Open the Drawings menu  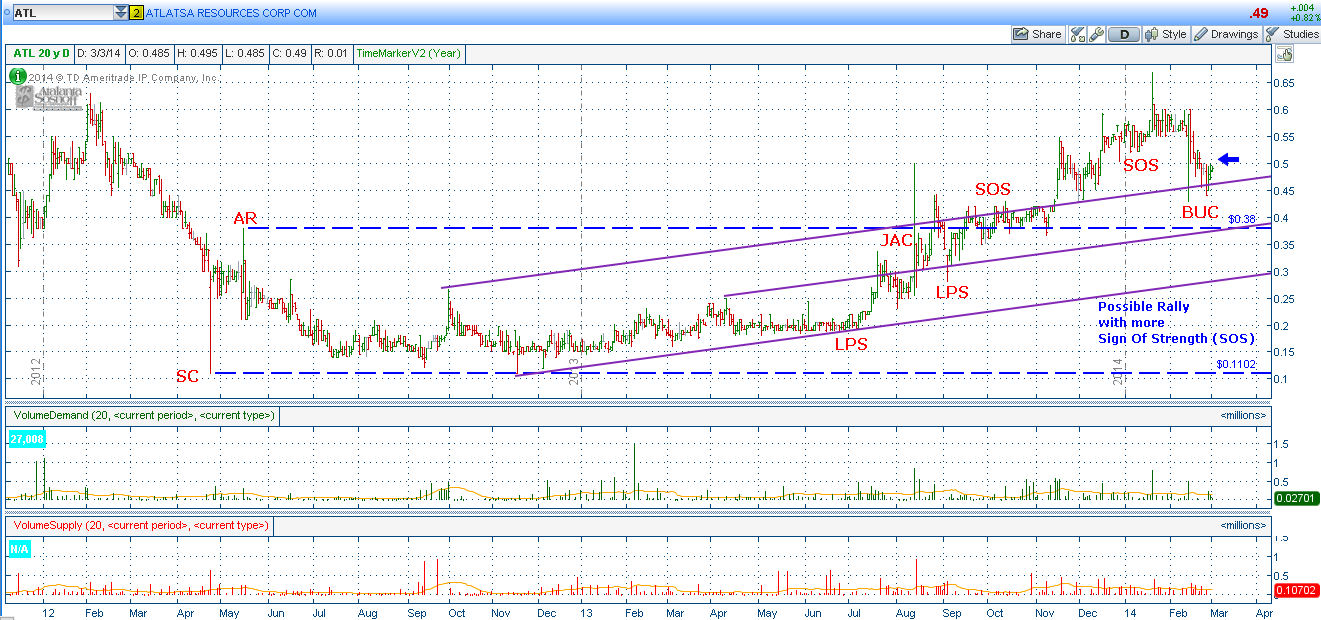1227,34
